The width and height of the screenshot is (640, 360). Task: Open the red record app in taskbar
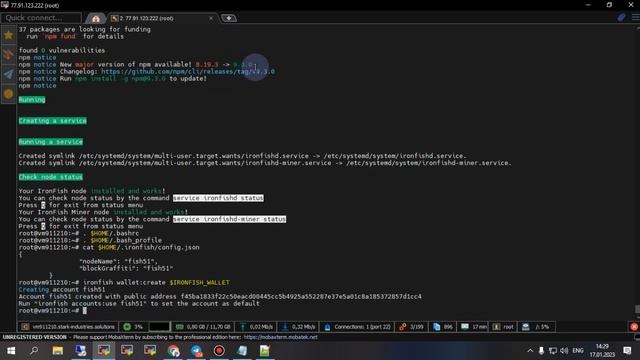[x=219, y=351]
